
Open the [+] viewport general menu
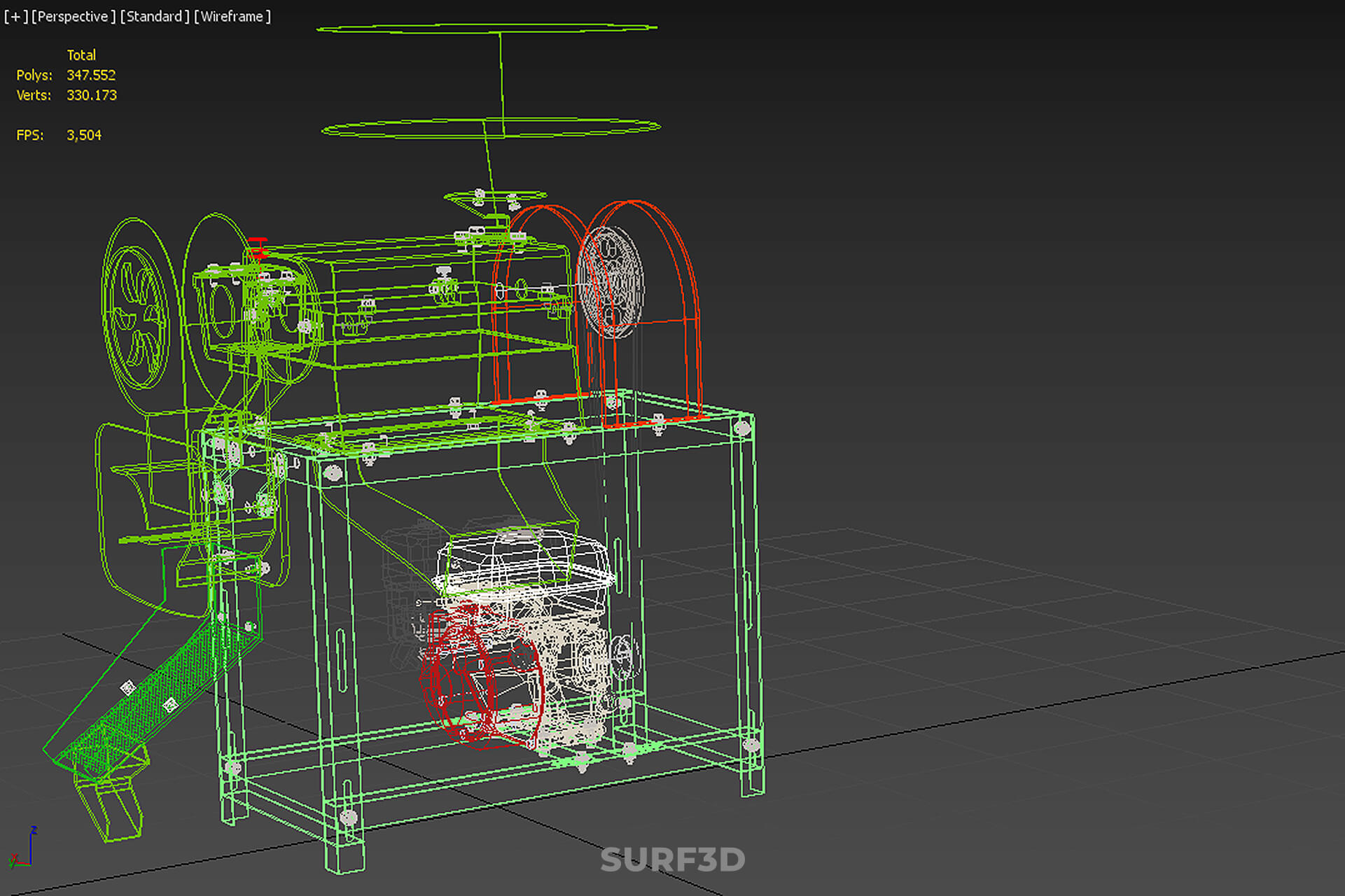tap(16, 16)
